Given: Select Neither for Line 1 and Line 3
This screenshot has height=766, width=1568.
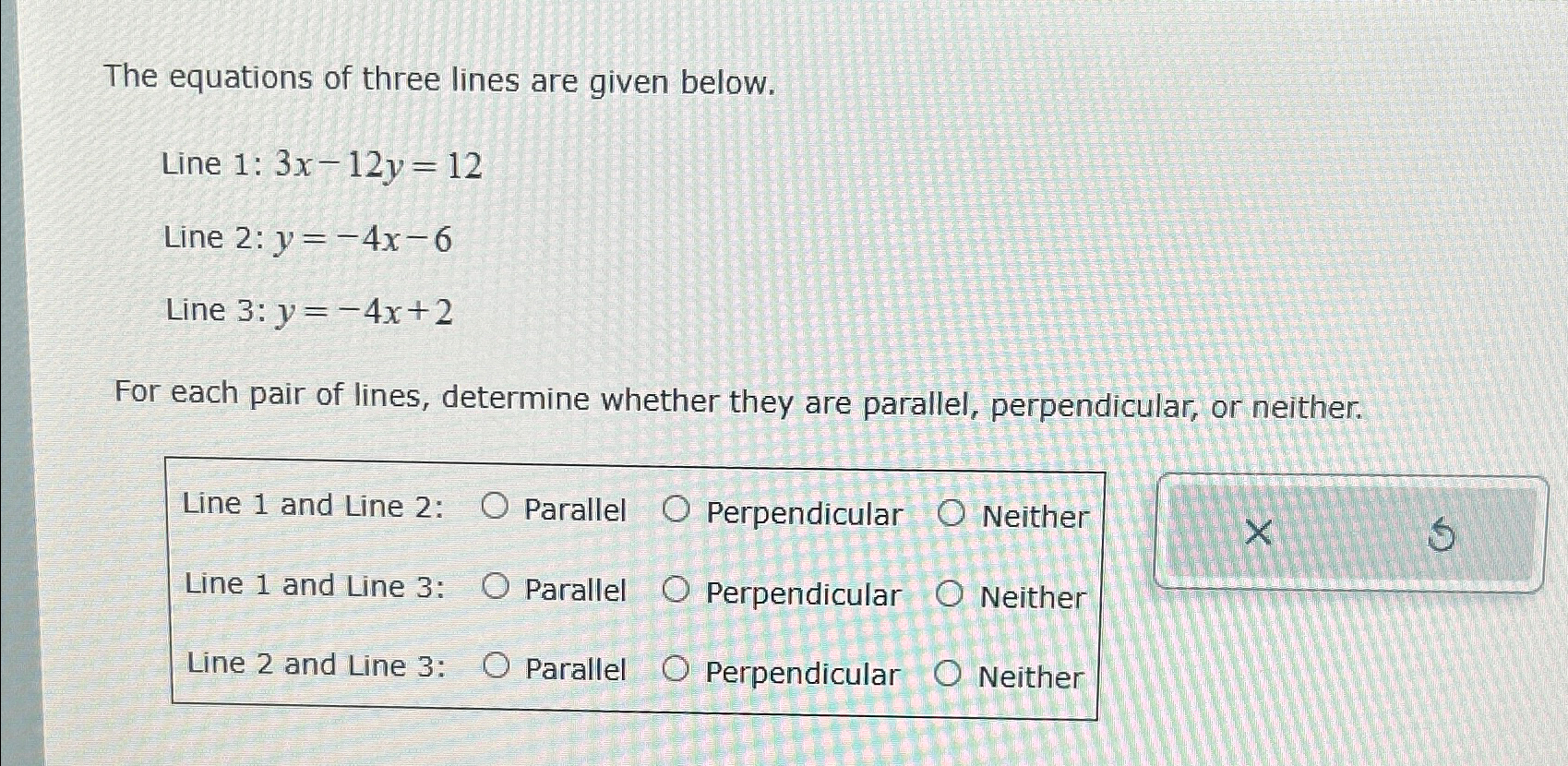Looking at the screenshot, I should pos(950,595).
